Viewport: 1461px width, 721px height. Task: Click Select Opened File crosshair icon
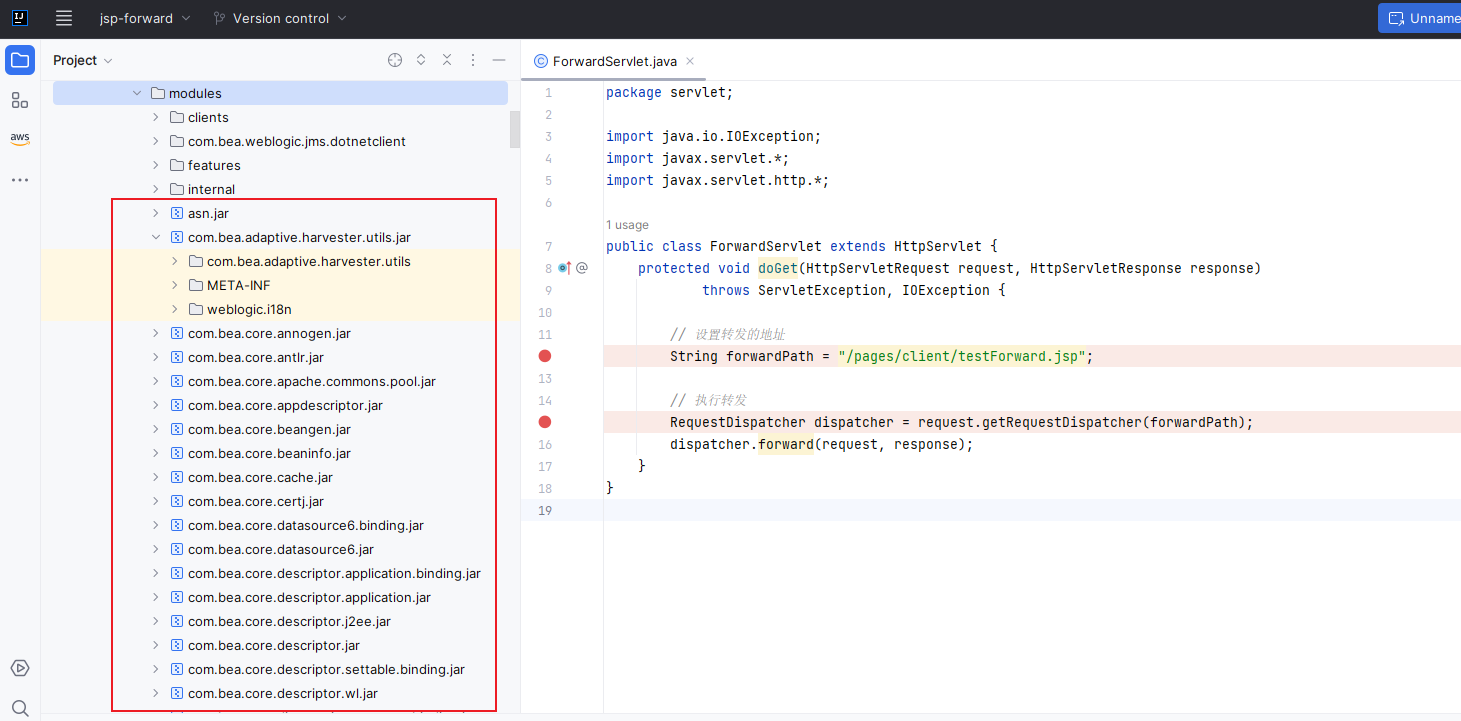click(395, 60)
